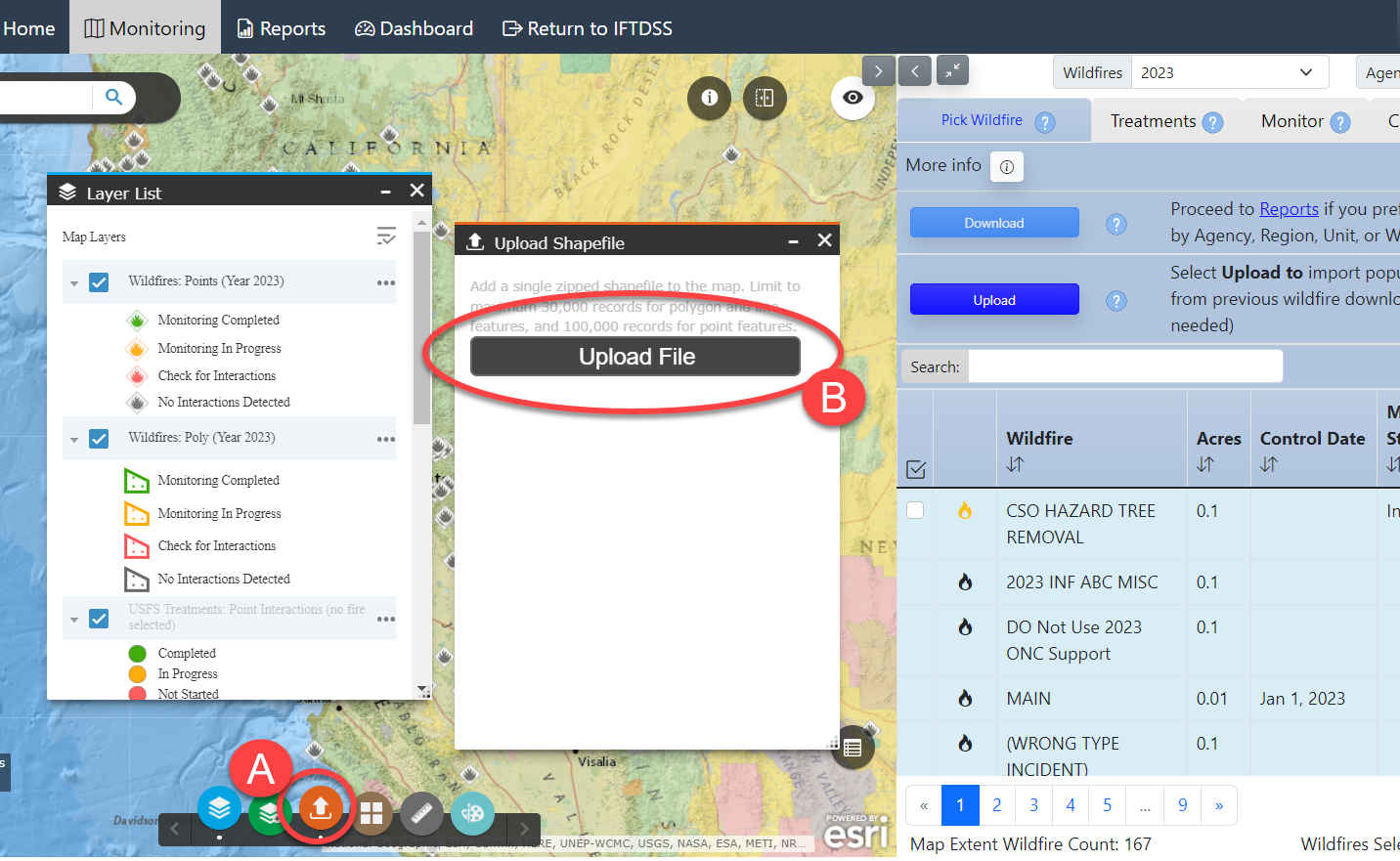Click the Treatments tab help icon
Image resolution: width=1400 pixels, height=861 pixels.
(x=1212, y=122)
